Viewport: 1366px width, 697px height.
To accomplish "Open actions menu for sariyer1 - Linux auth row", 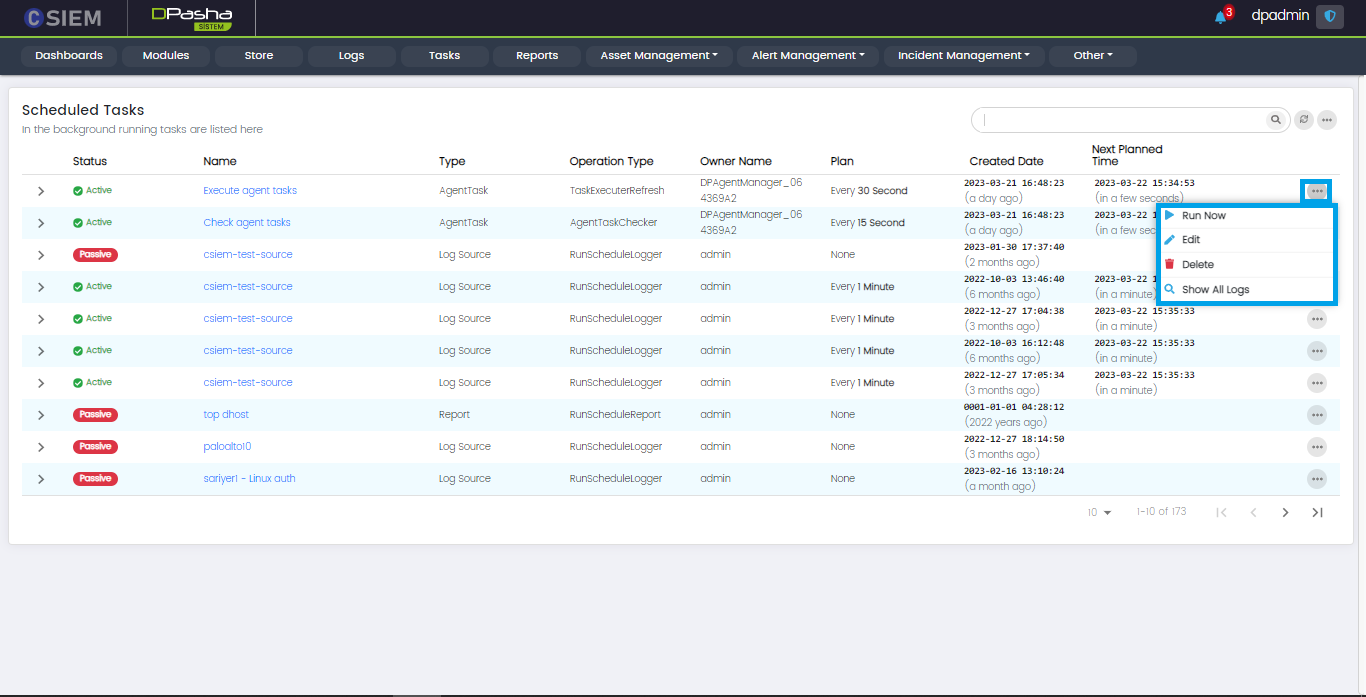I will [1317, 479].
